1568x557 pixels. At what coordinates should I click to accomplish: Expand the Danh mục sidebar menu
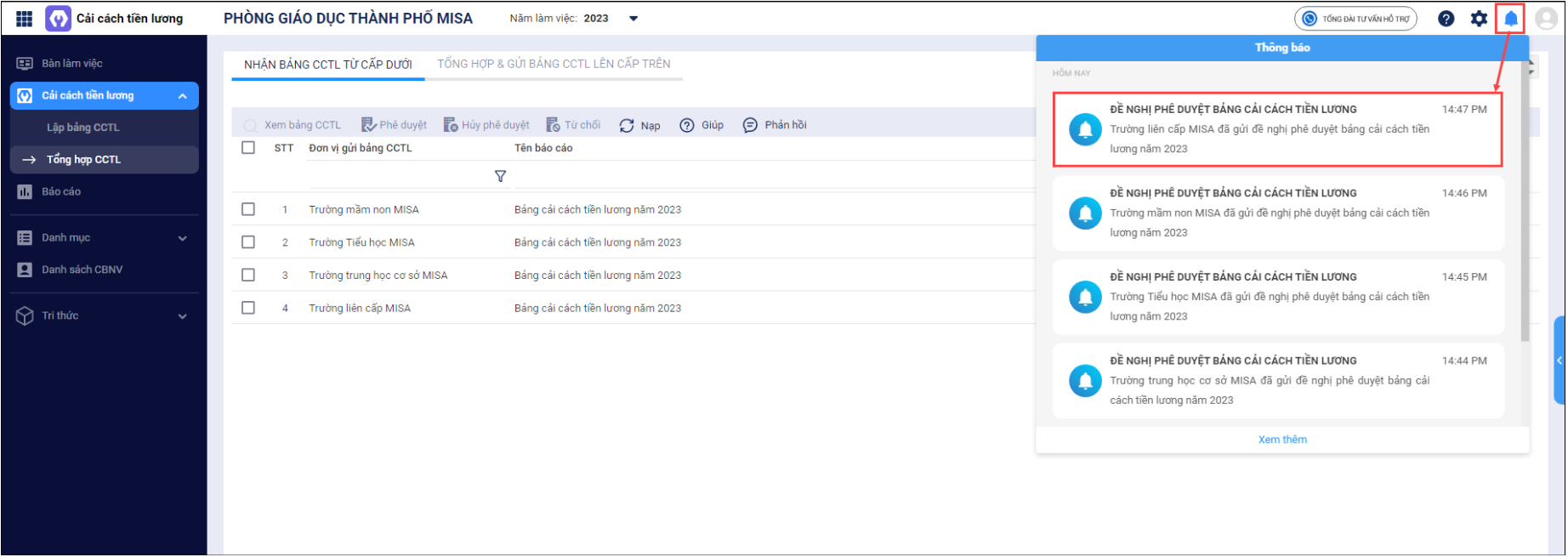(183, 239)
